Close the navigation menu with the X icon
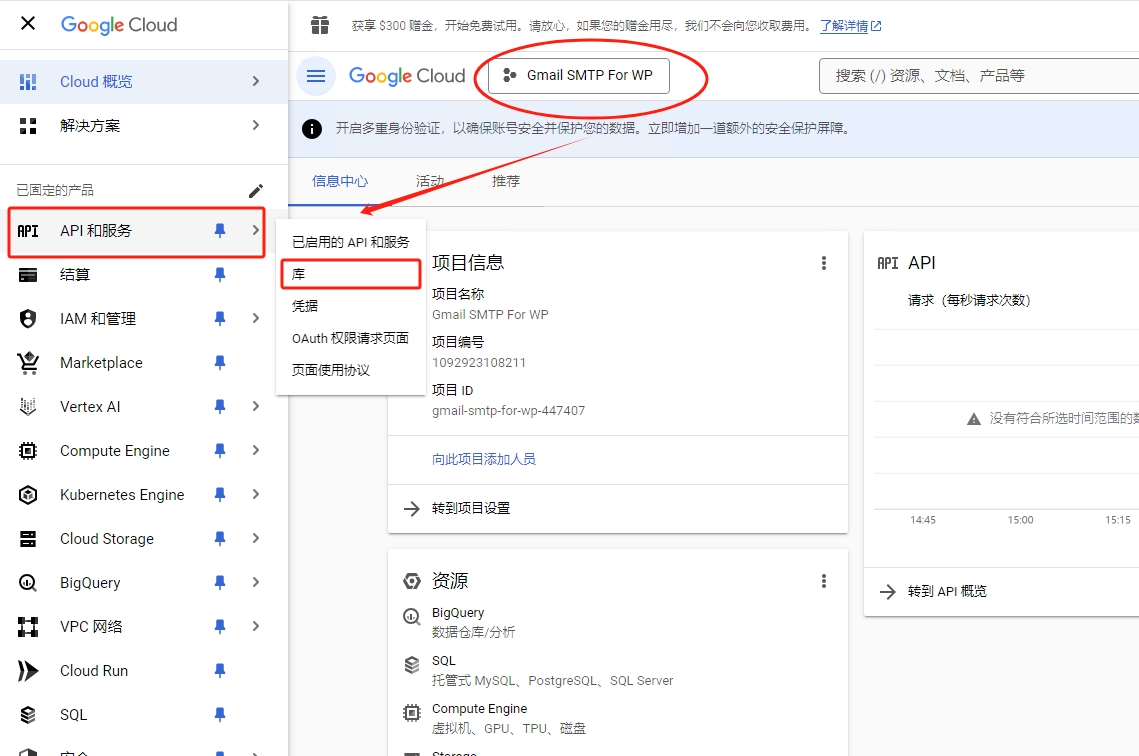This screenshot has width=1139, height=756. click(28, 24)
